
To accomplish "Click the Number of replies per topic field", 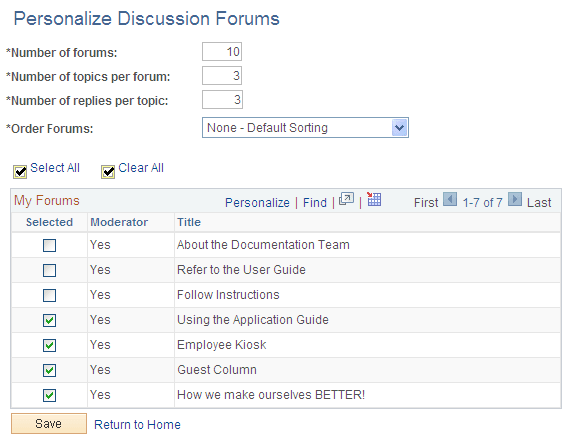I will [x=222, y=99].
